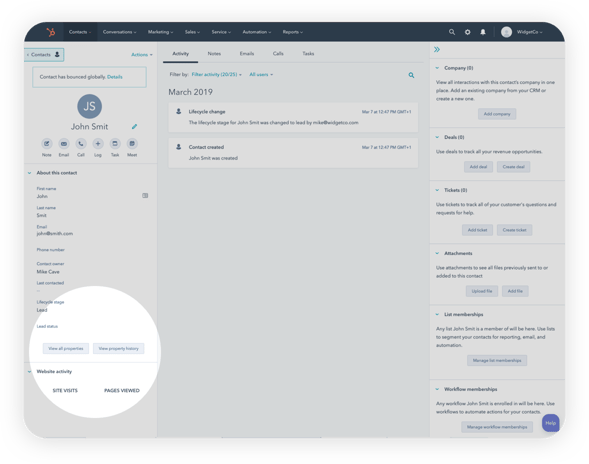The image size is (589, 464).
Task: Collapse the Attachments section
Action: (437, 253)
